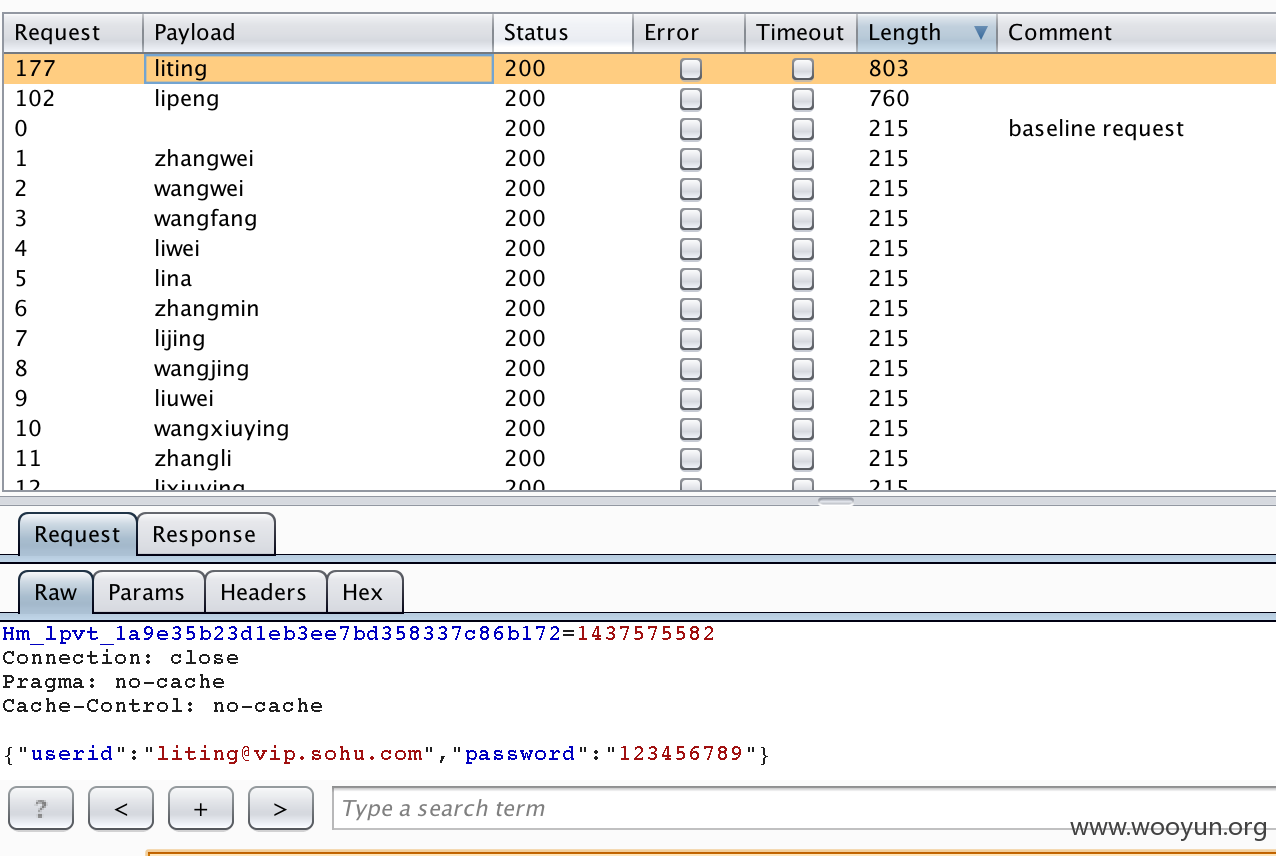Click the Hm_lpvt cookie value 1437575582
Image resolution: width=1276 pixels, height=856 pixels.
tap(646, 634)
